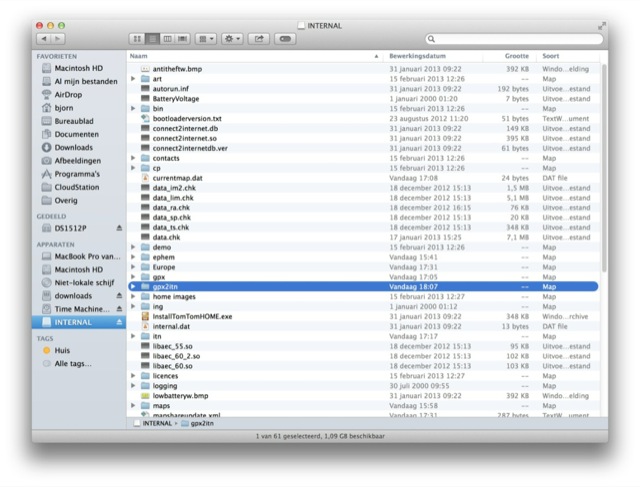This screenshot has width=640, height=487.
Task: Select InstallTomTomHOME.exe file
Action: [362, 316]
